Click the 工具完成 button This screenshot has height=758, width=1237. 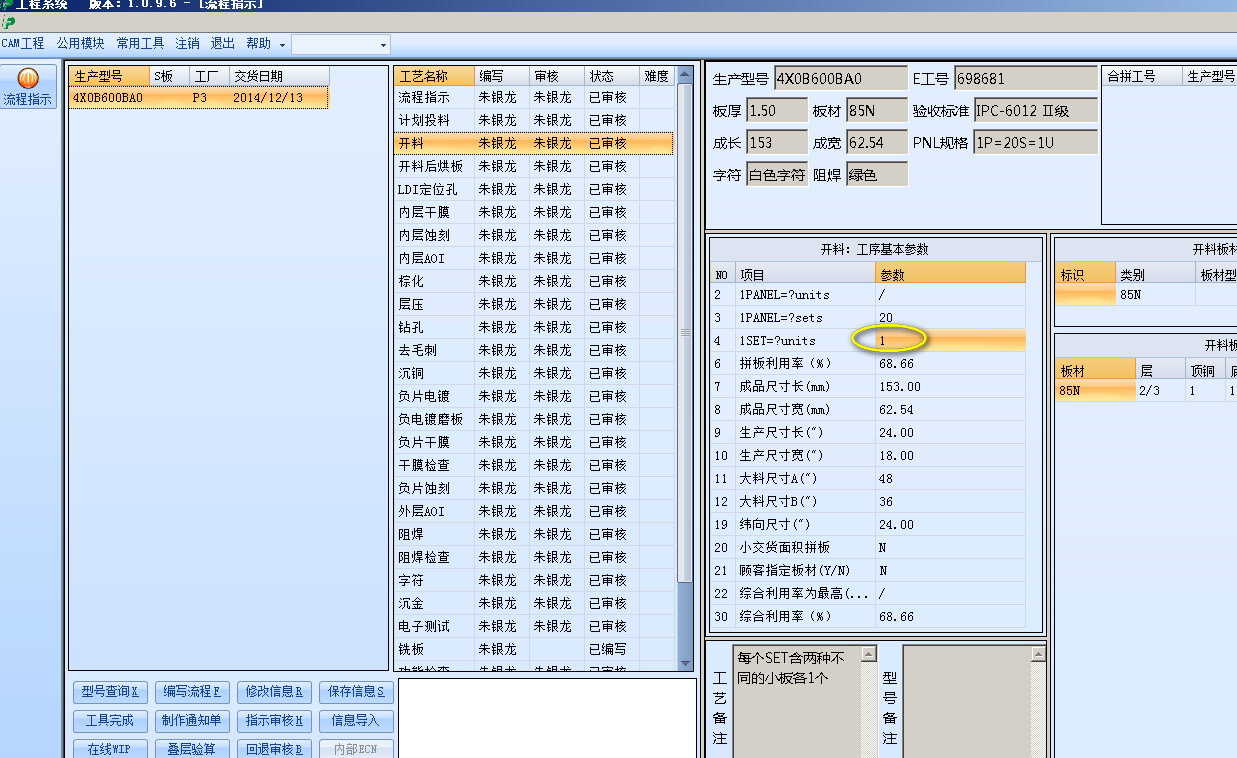pyautogui.click(x=110, y=721)
